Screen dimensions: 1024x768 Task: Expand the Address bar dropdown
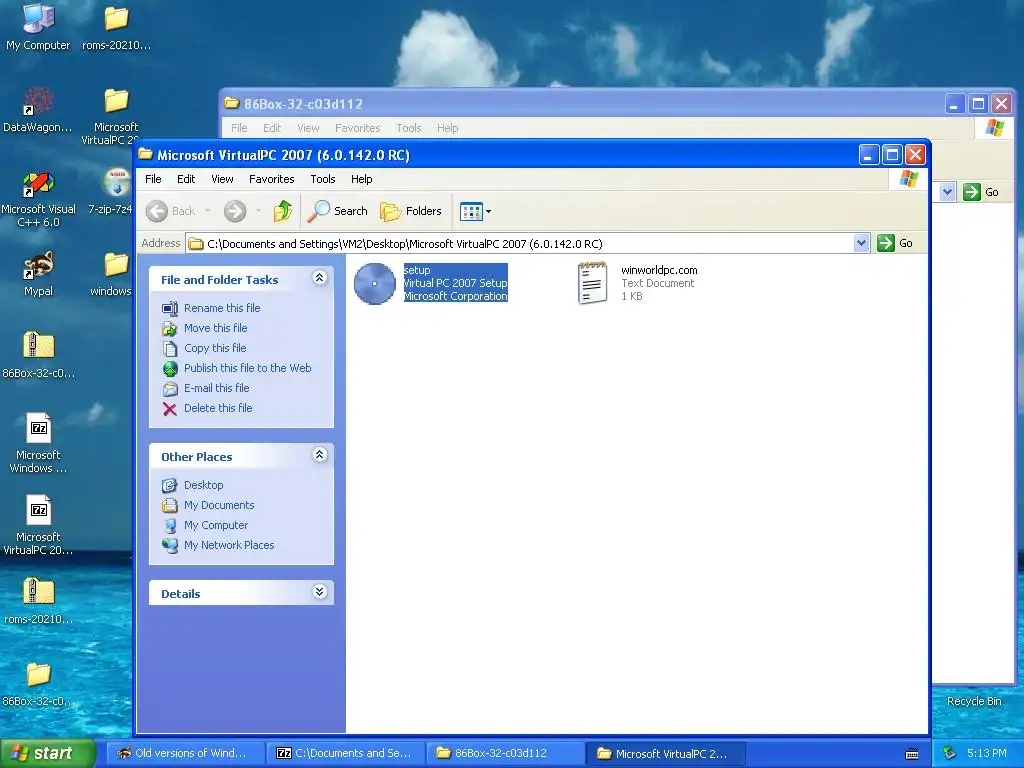(861, 244)
